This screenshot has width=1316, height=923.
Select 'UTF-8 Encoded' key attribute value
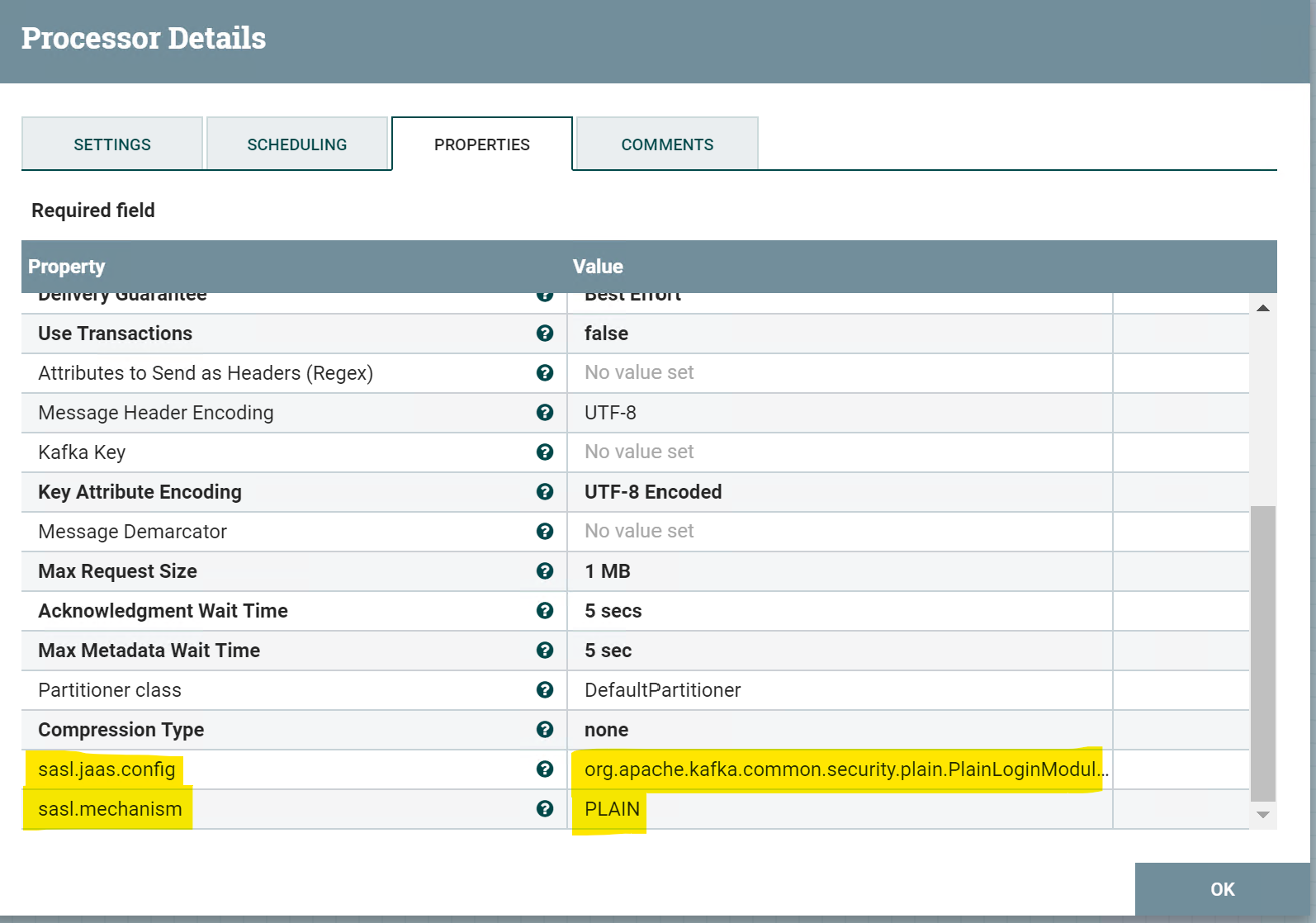pos(653,492)
